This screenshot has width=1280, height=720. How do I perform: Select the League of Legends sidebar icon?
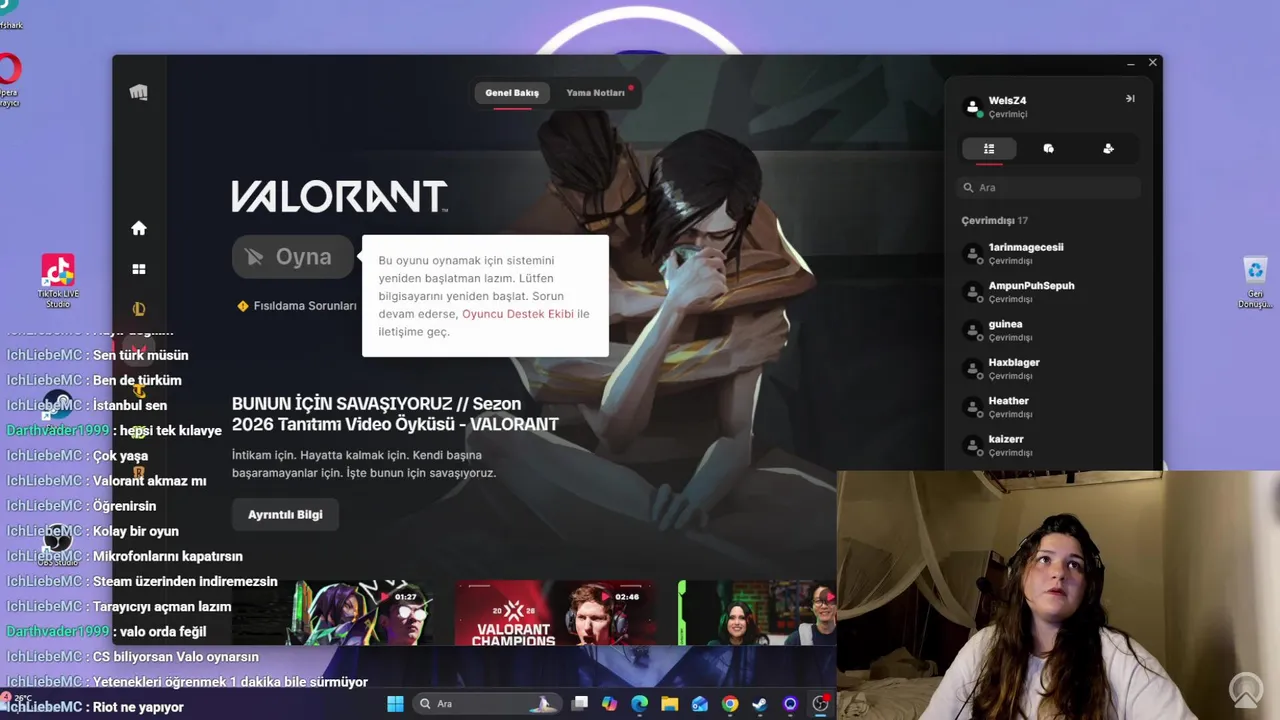[139, 309]
